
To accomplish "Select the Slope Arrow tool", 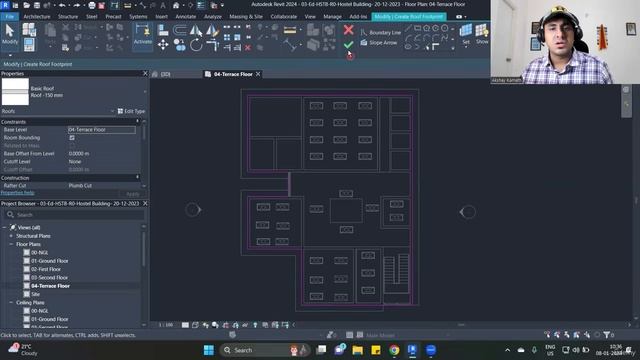I will click(379, 42).
